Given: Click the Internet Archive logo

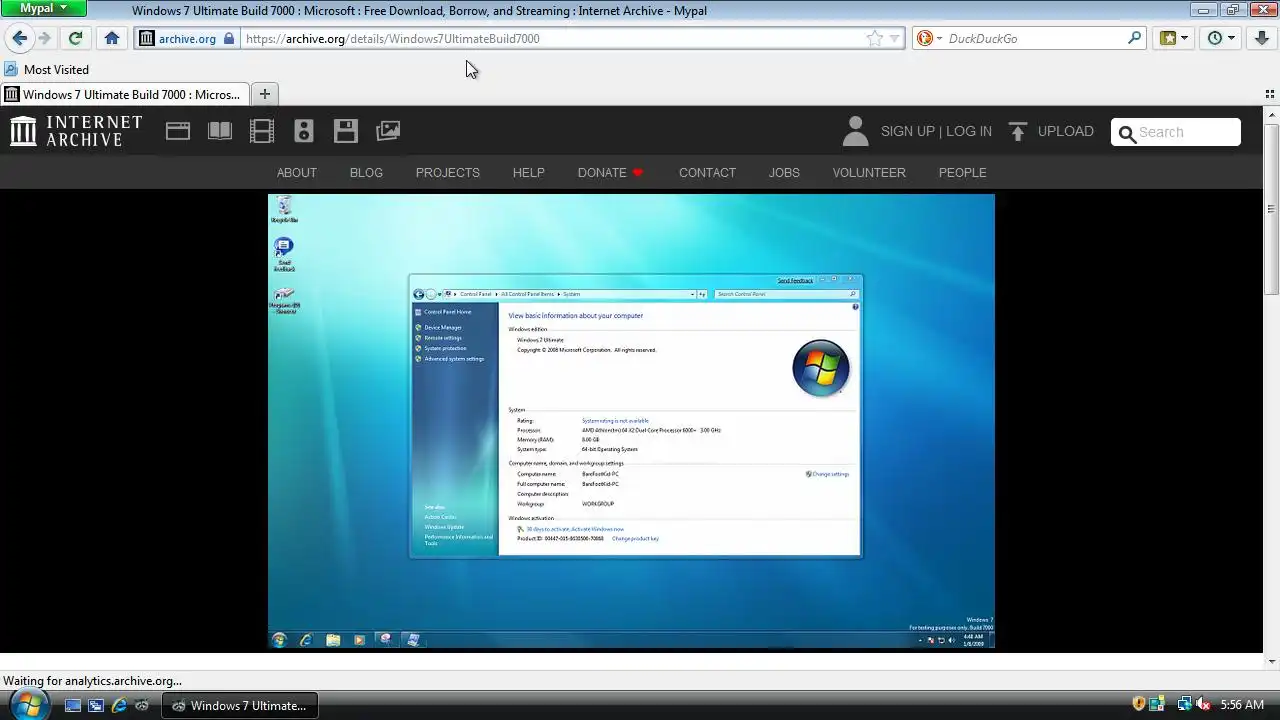Looking at the screenshot, I should 76,131.
